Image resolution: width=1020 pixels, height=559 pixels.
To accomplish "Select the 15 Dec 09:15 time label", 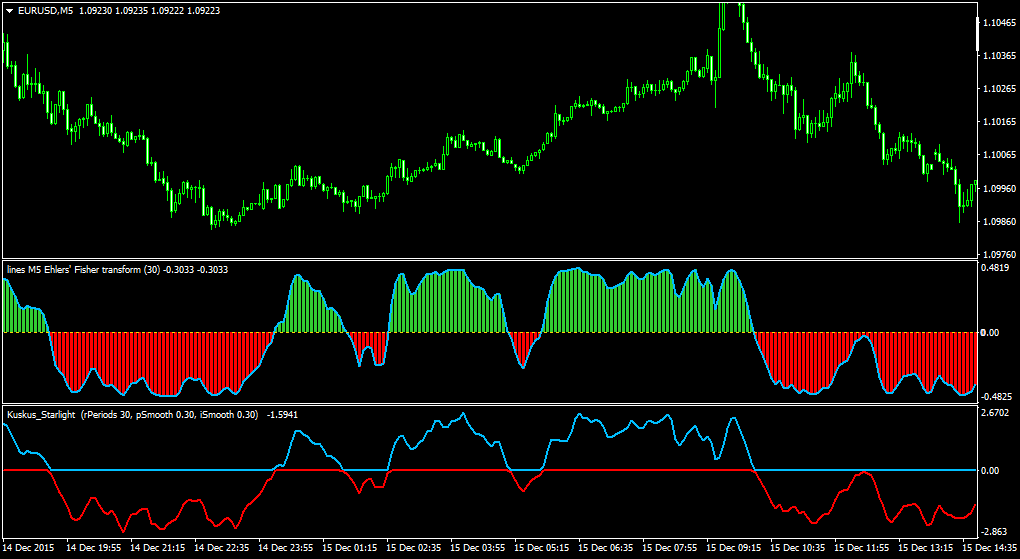I will coord(734,549).
